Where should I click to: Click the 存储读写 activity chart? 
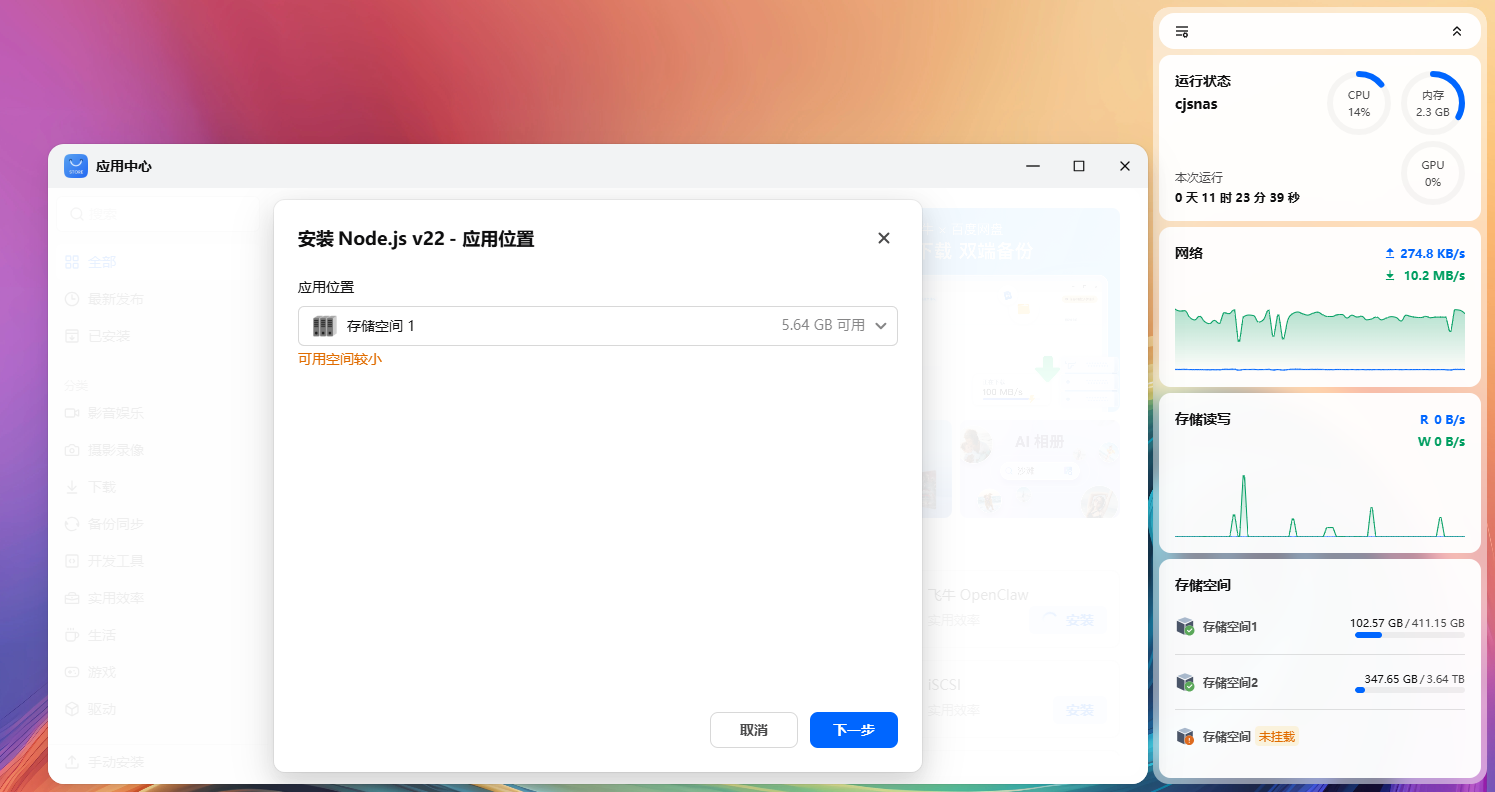pyautogui.click(x=1320, y=505)
